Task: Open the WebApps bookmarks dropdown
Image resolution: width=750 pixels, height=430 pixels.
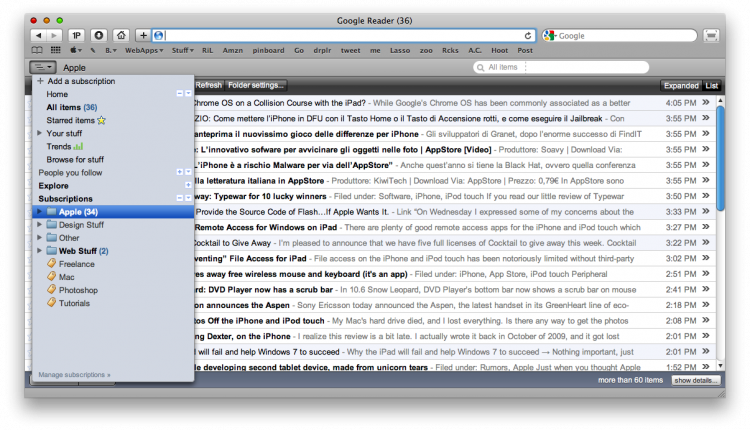Action: 144,50
